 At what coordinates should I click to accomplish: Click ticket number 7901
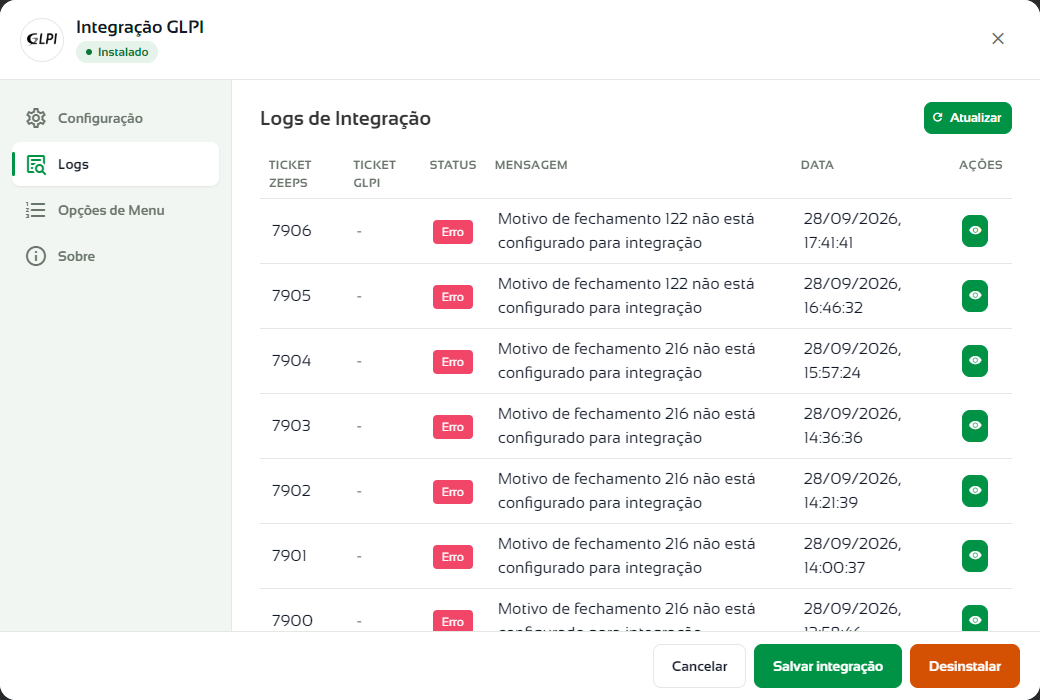(289, 556)
